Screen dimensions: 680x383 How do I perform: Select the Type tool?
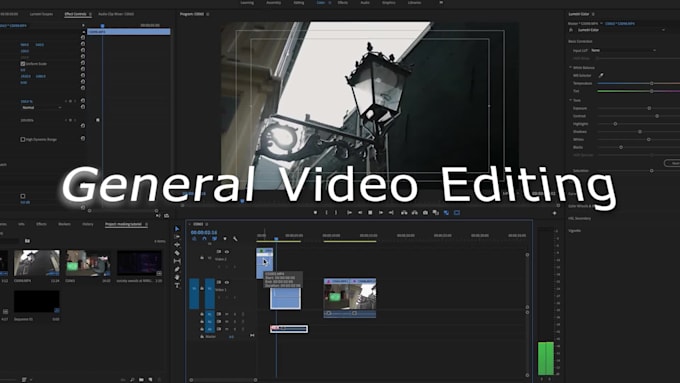[177, 285]
